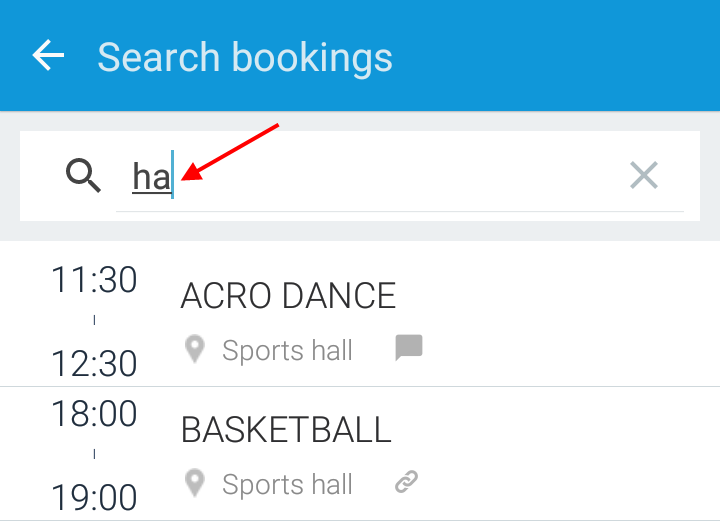Click the Search bookings title
Viewport: 720px width, 522px height.
(x=245, y=57)
